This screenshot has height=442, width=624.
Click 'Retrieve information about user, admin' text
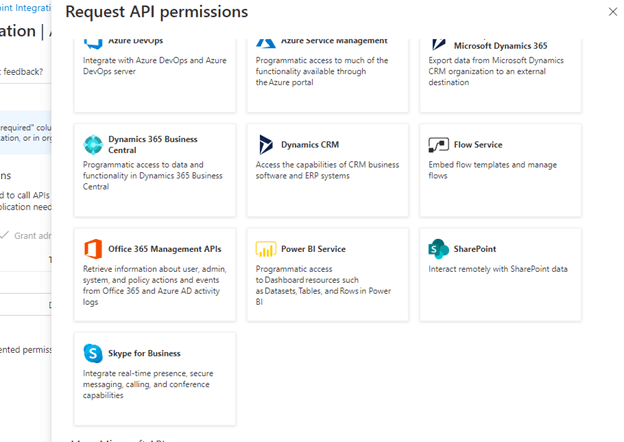click(x=154, y=269)
